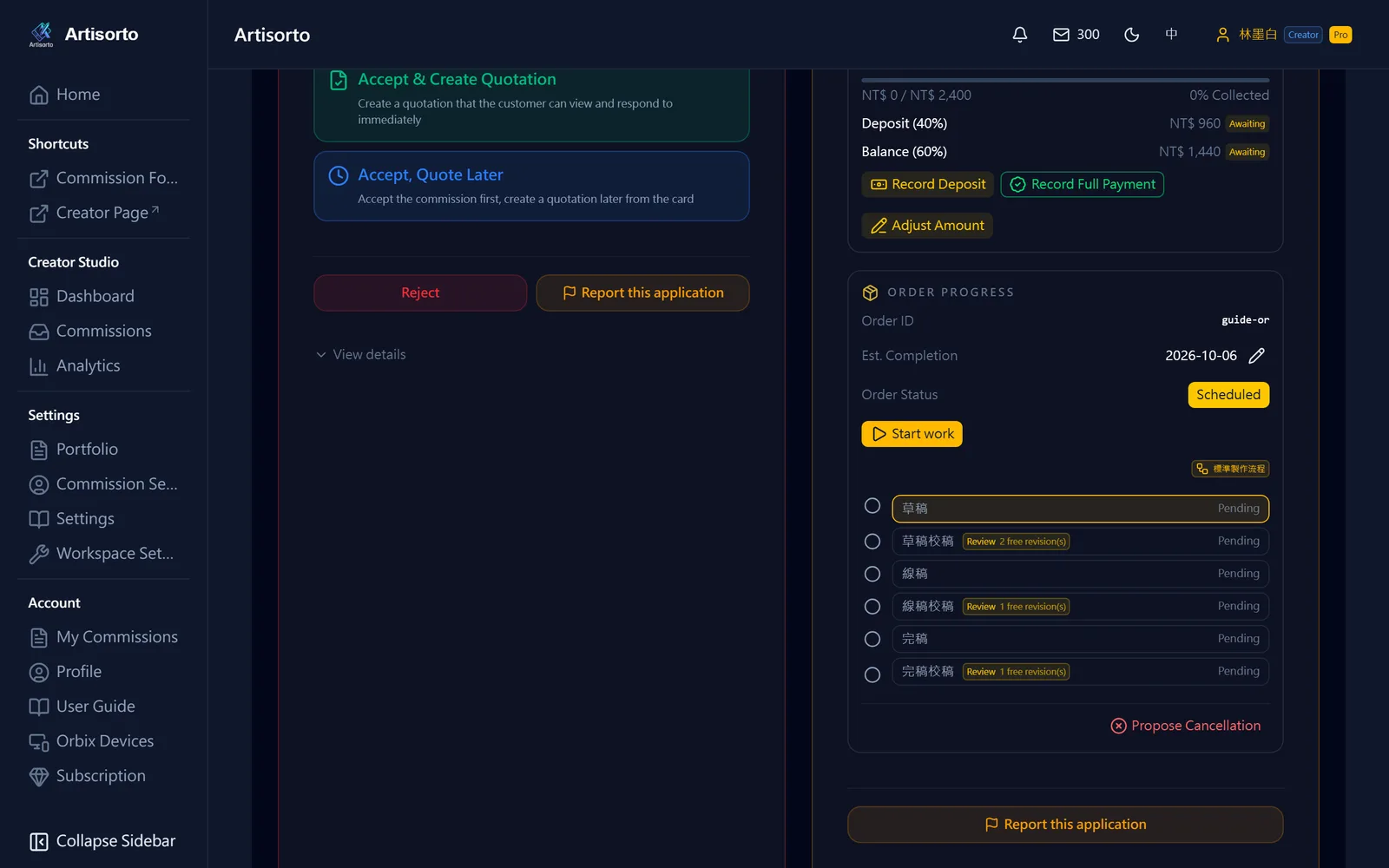
Task: Click the Reject button
Action: coord(420,293)
